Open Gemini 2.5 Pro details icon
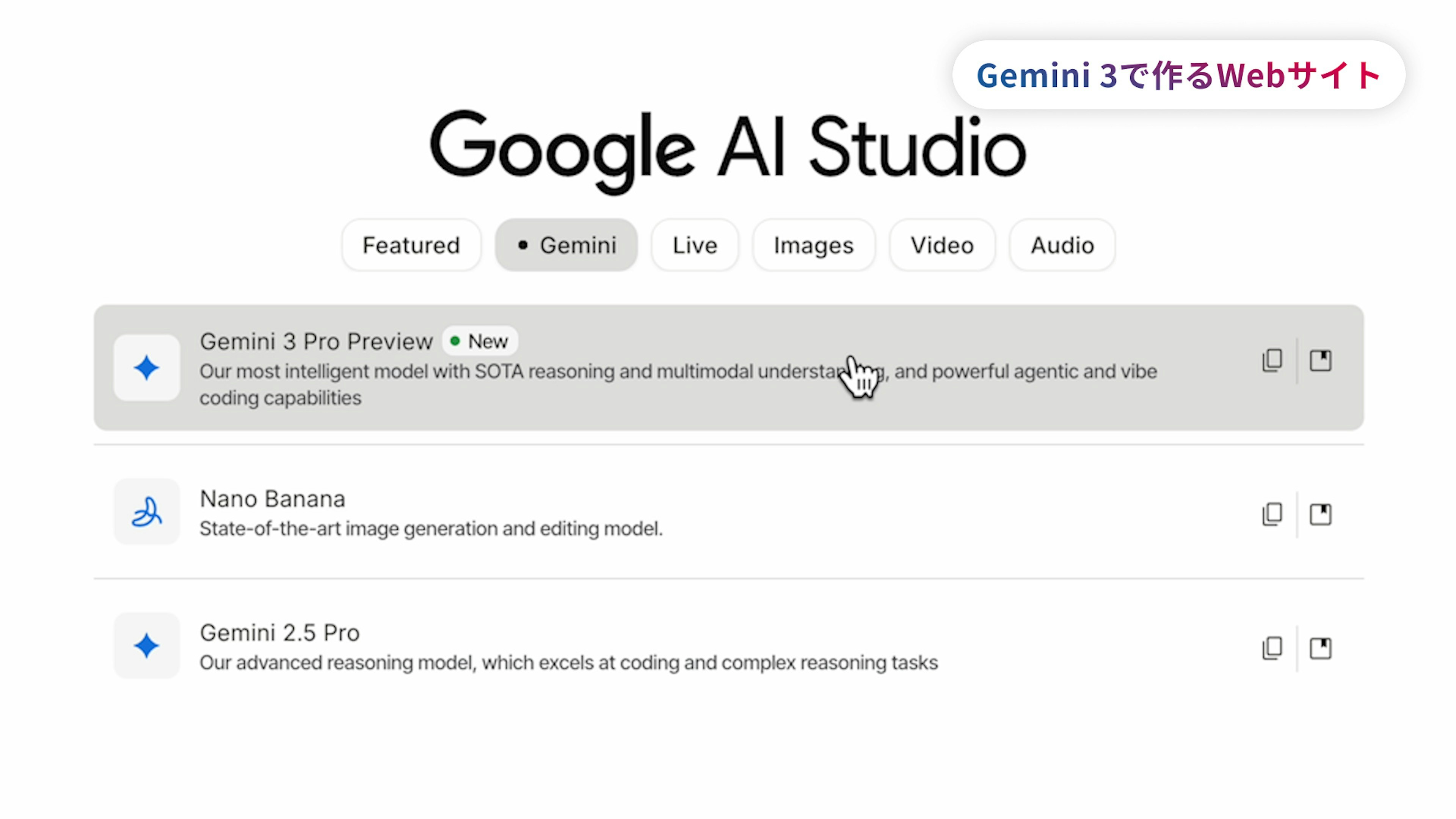Screen dimensions: 1456x819 pyautogui.click(x=1320, y=648)
